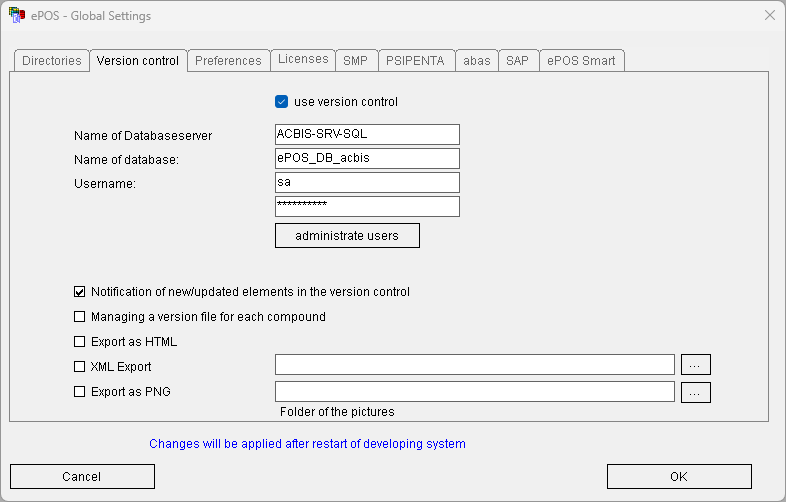This screenshot has height=502, width=786.
Task: Click the masked password field
Action: tap(367, 207)
